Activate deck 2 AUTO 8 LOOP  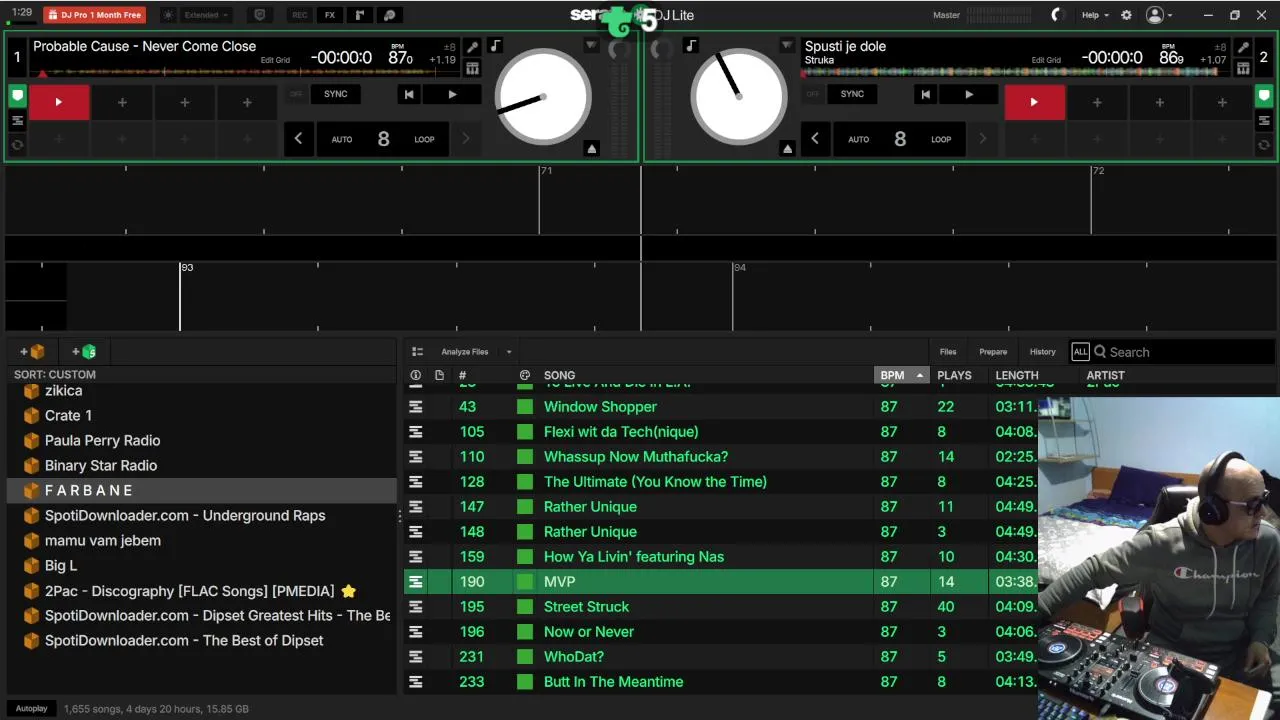(900, 139)
